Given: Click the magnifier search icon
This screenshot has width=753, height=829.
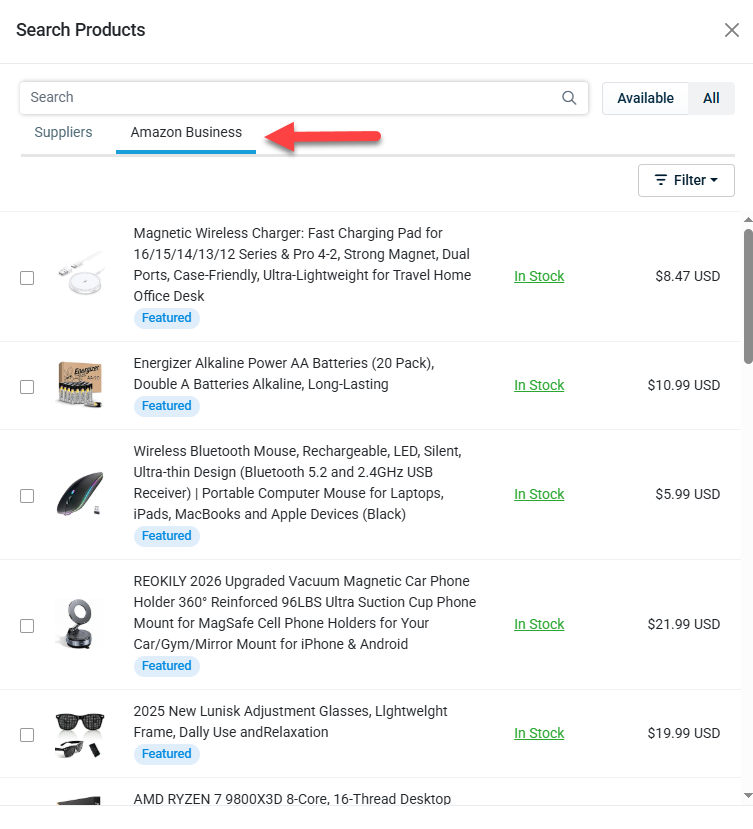Looking at the screenshot, I should coord(569,98).
